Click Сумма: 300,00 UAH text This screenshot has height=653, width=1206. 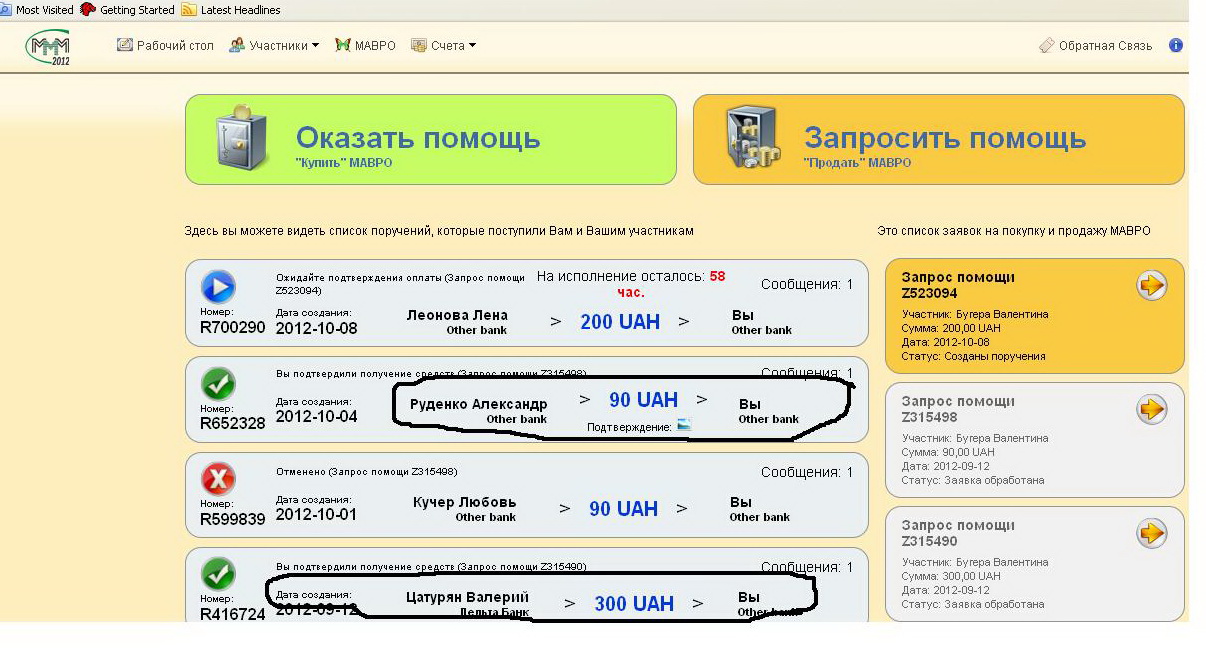pos(951,576)
